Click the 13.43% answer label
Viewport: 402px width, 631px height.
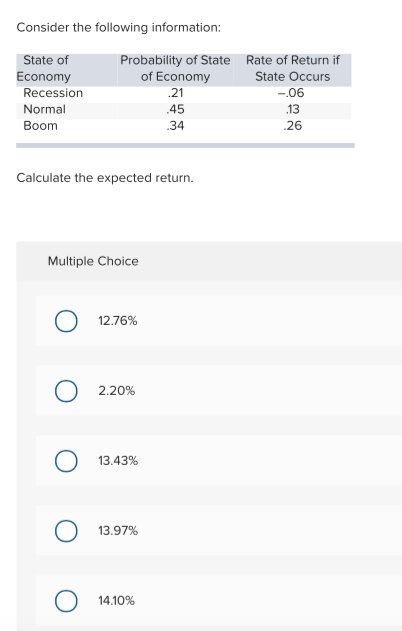tap(118, 461)
